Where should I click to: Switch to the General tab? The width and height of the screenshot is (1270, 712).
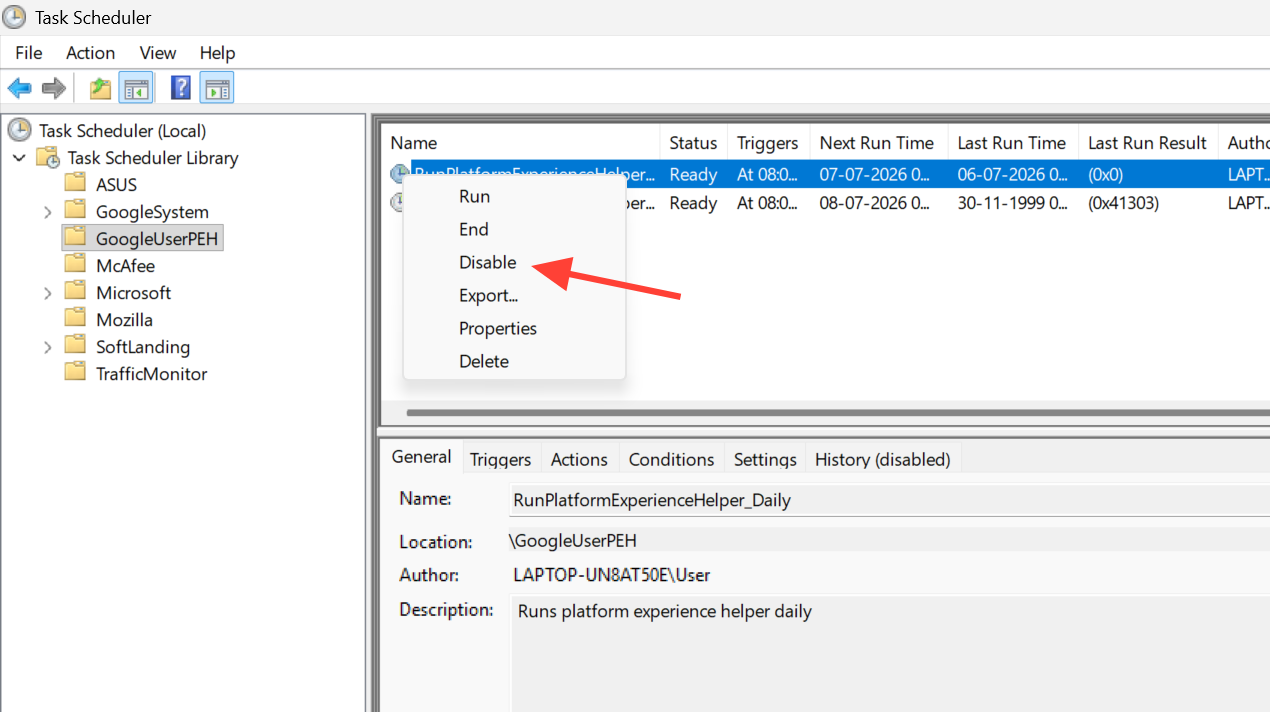421,457
